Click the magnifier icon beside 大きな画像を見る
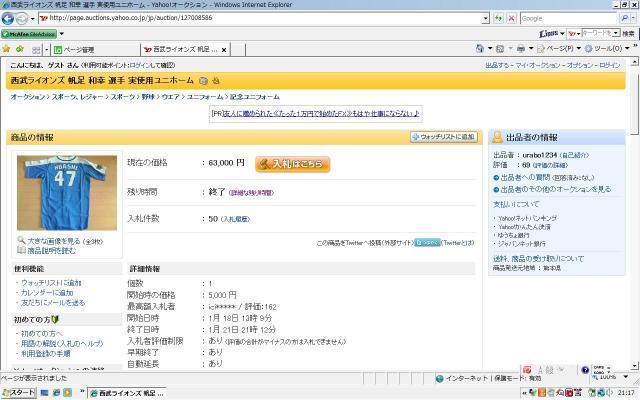Image resolution: width=640 pixels, height=400 pixels. 21,240
